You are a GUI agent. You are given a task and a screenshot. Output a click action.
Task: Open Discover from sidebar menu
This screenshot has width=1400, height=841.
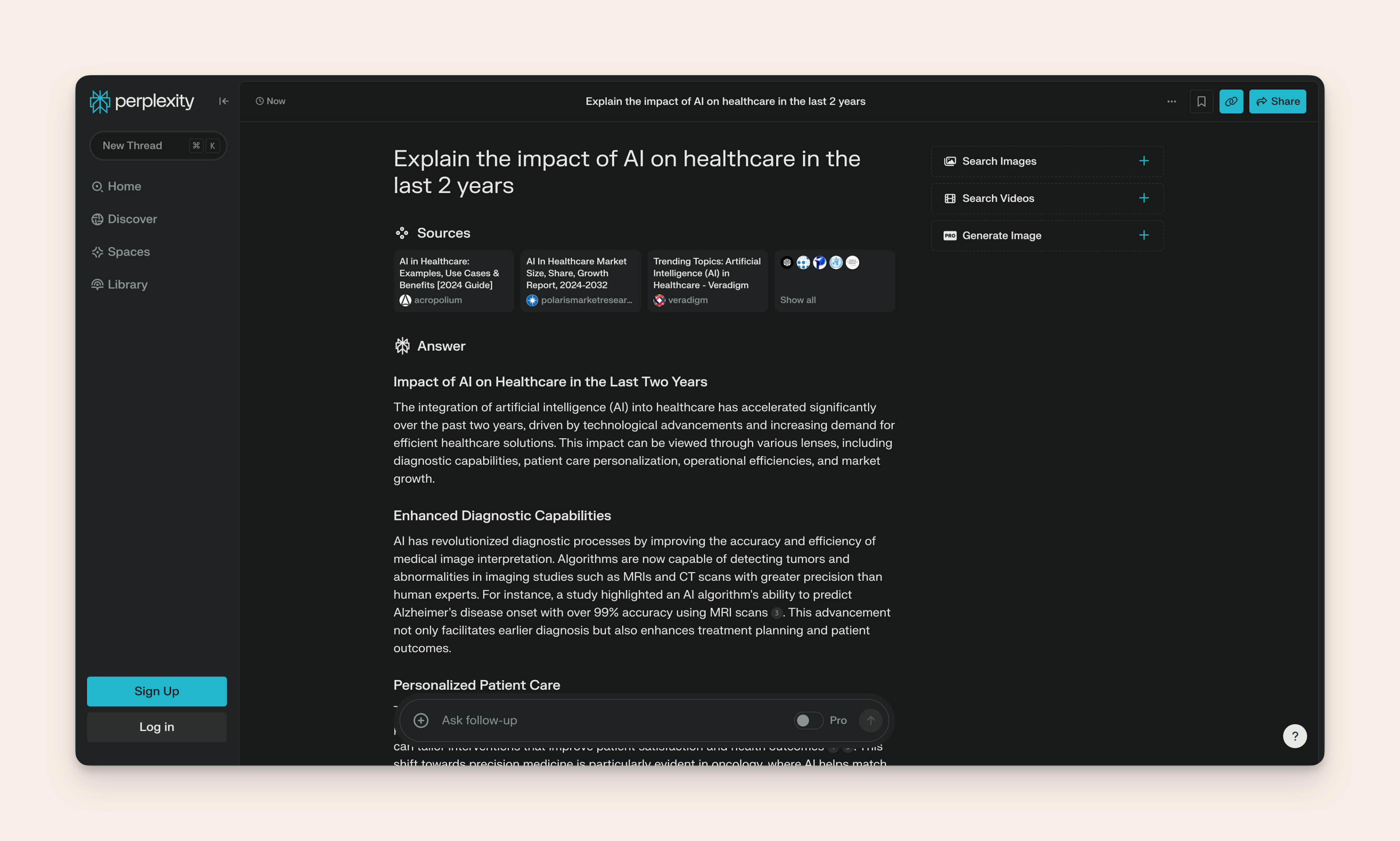132,219
